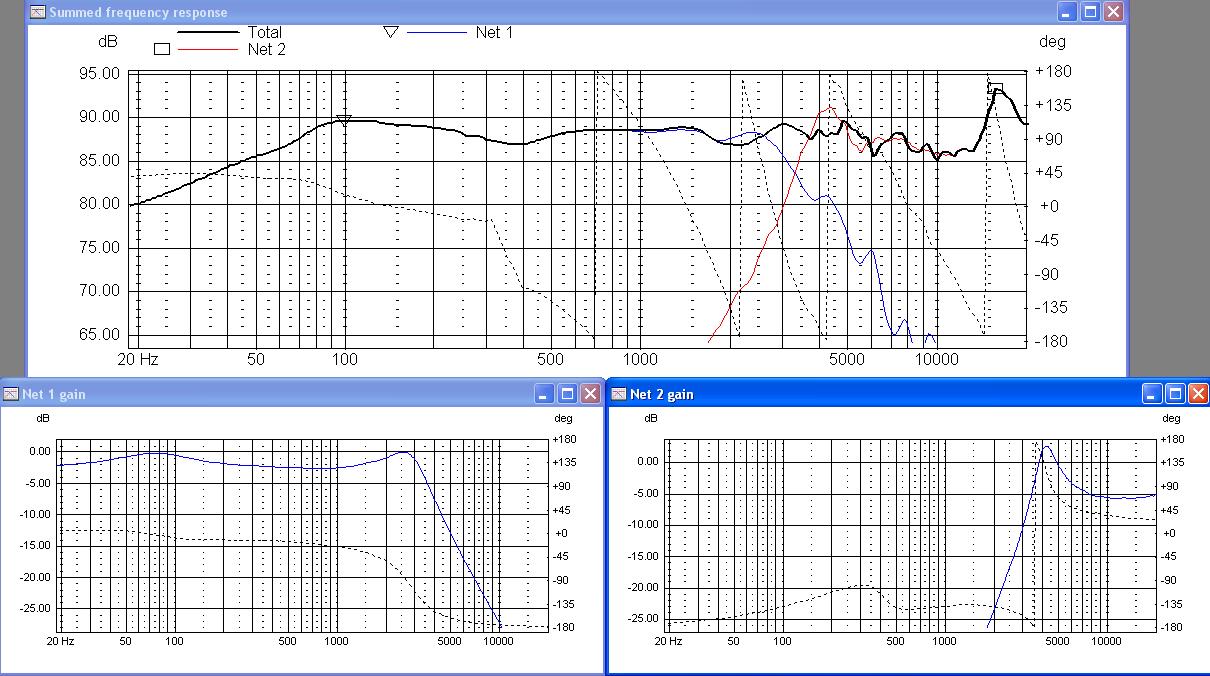The width and height of the screenshot is (1210, 676).
Task: Activate the Net 2 gain title bar
Action: [909, 394]
